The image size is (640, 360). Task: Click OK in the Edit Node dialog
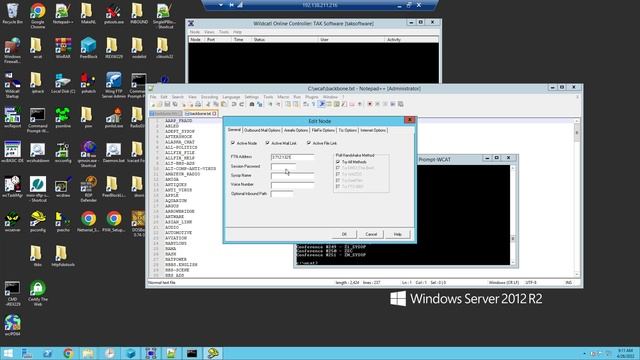point(344,234)
